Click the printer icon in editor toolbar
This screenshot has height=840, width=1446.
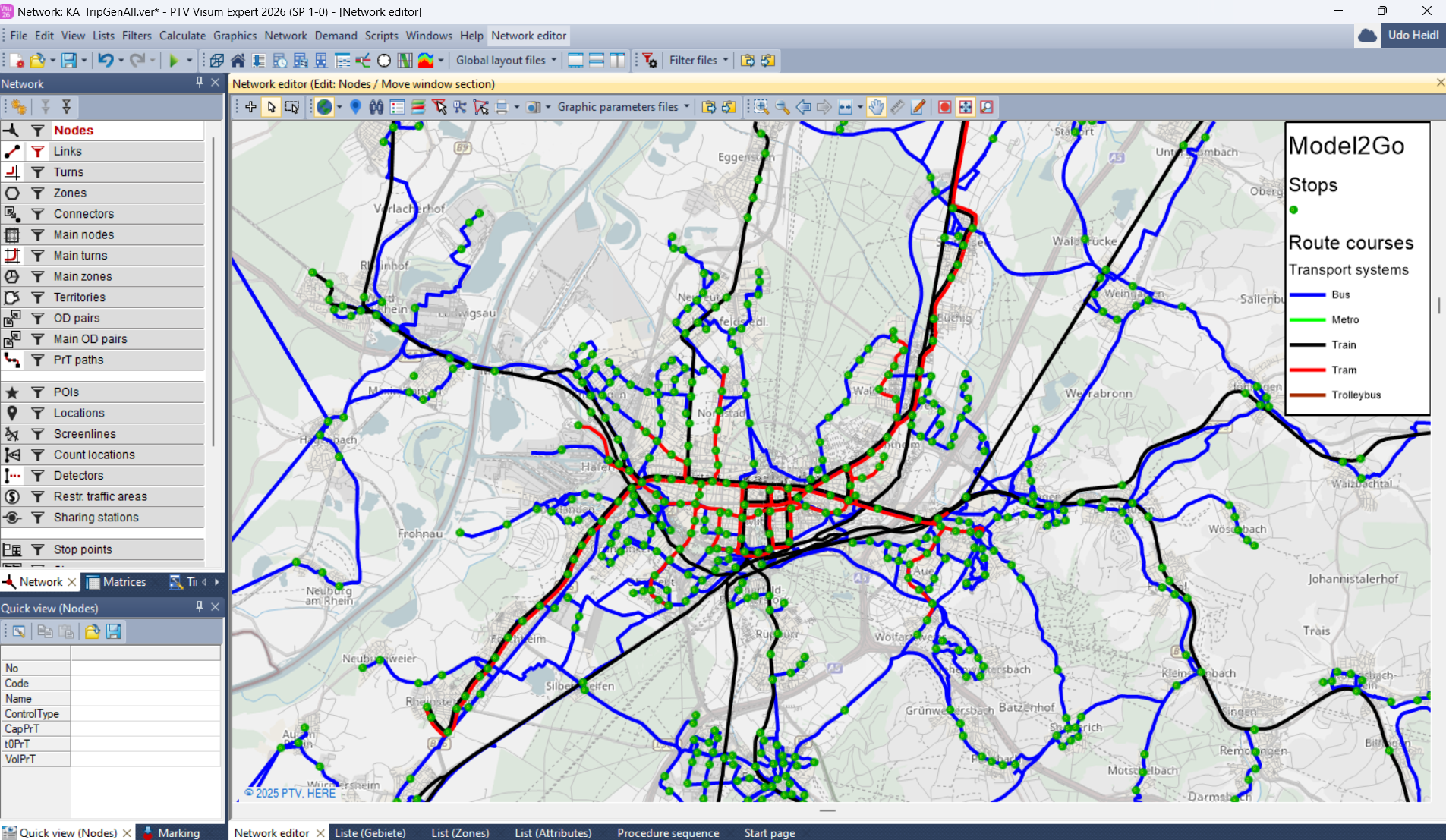click(x=502, y=107)
